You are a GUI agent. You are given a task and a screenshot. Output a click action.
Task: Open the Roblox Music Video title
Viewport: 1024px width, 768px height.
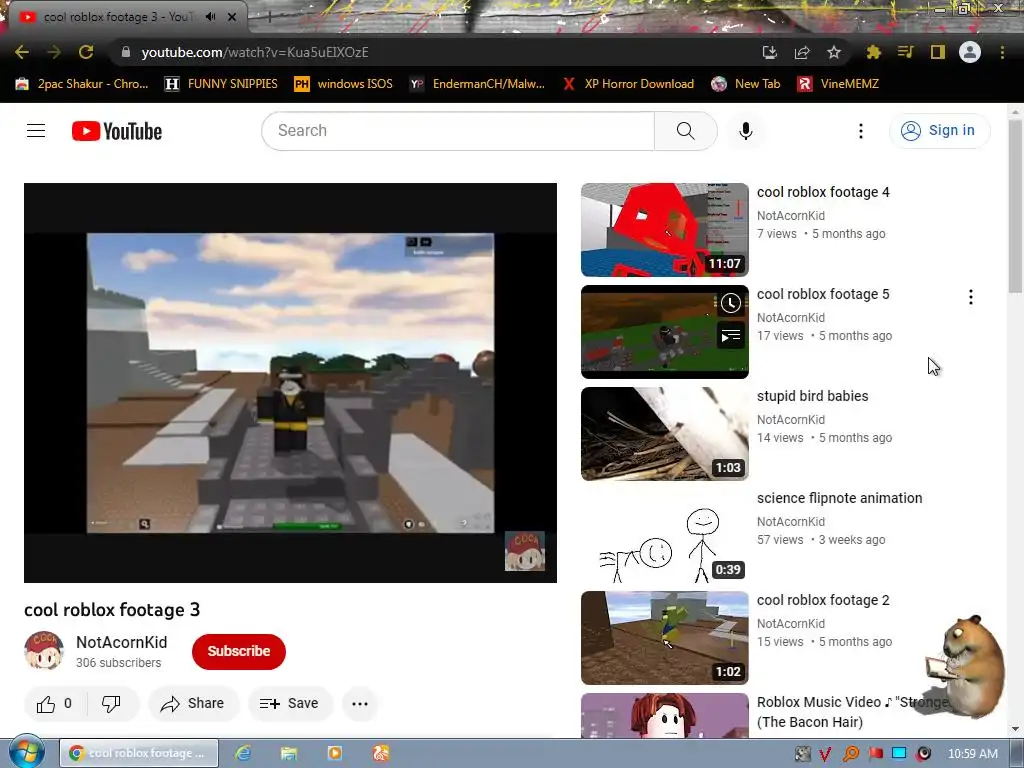tap(854, 712)
